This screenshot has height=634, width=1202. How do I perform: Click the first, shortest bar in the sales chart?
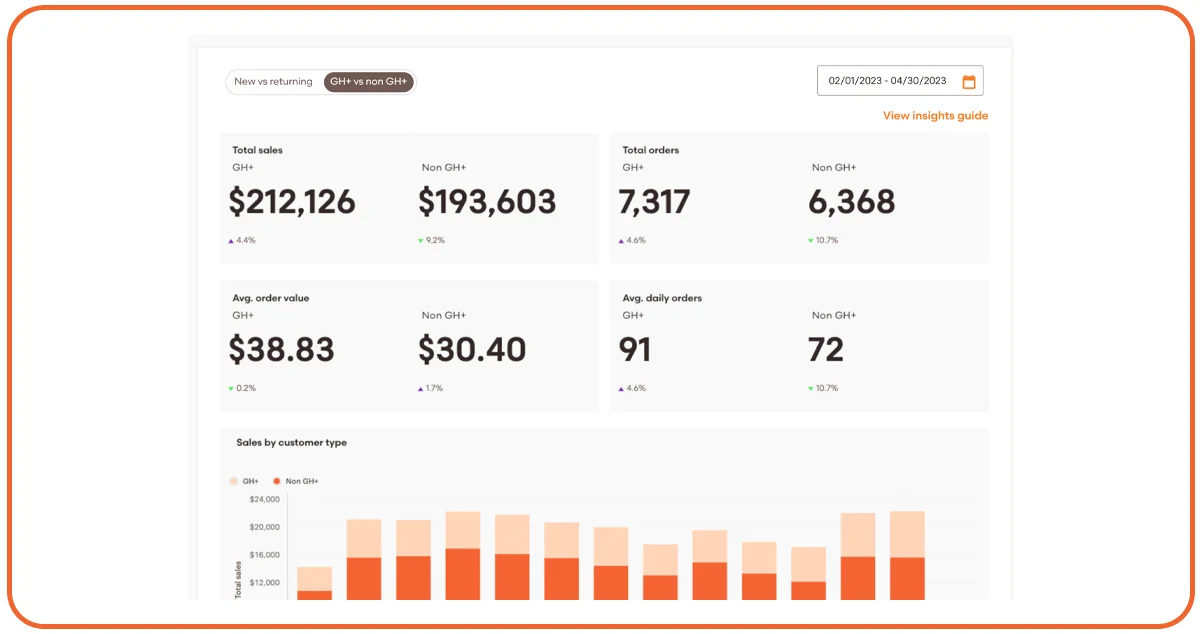314,584
